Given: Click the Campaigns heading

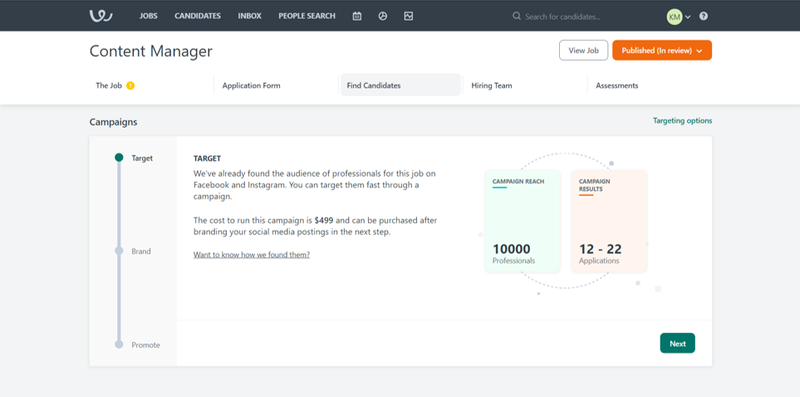Looking at the screenshot, I should click(x=113, y=122).
